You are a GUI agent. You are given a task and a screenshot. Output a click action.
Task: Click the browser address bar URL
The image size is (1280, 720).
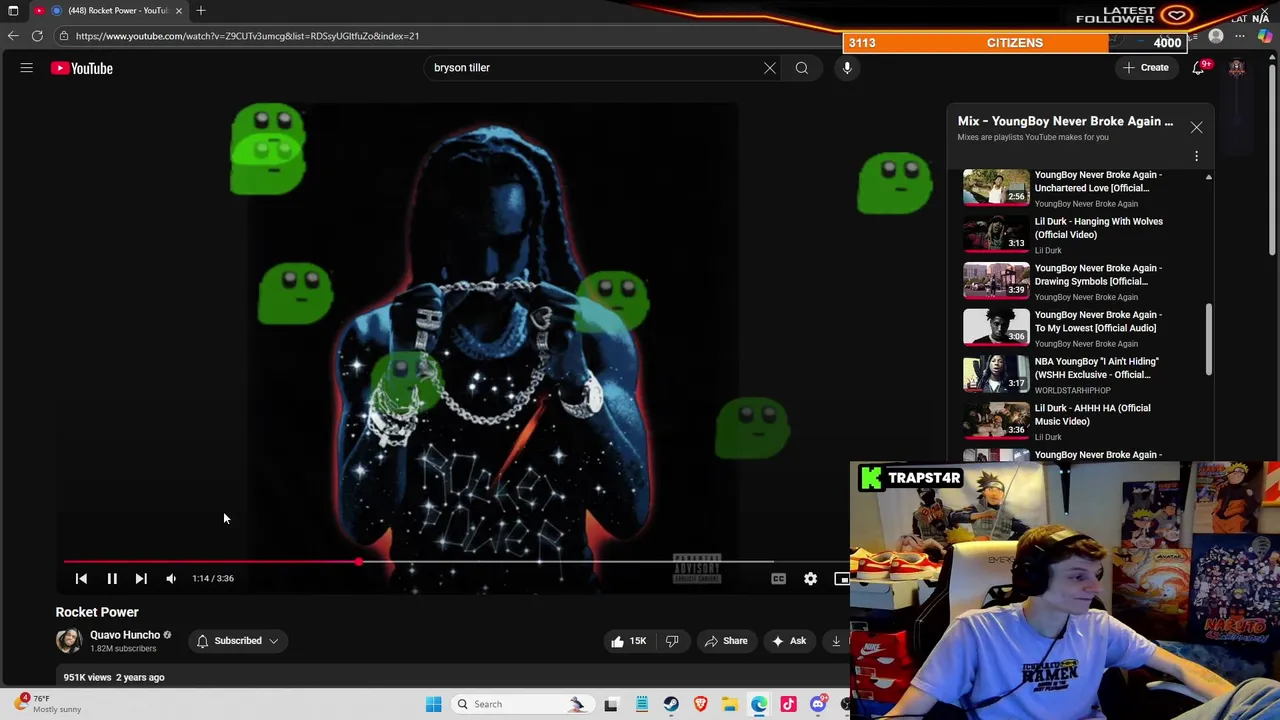pos(247,36)
